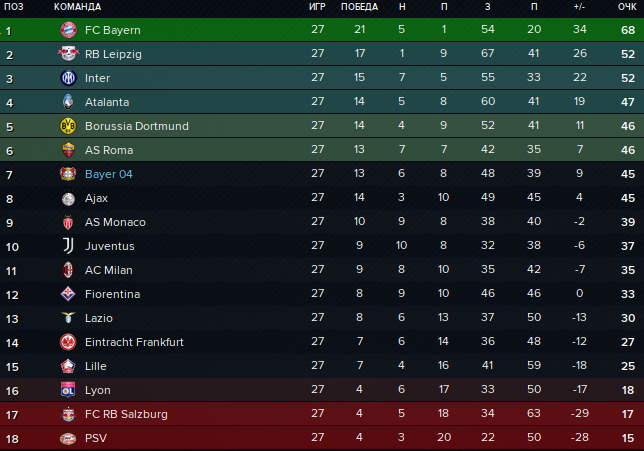This screenshot has width=644, height=451.
Task: Click the +/- goal difference header
Action: click(579, 7)
